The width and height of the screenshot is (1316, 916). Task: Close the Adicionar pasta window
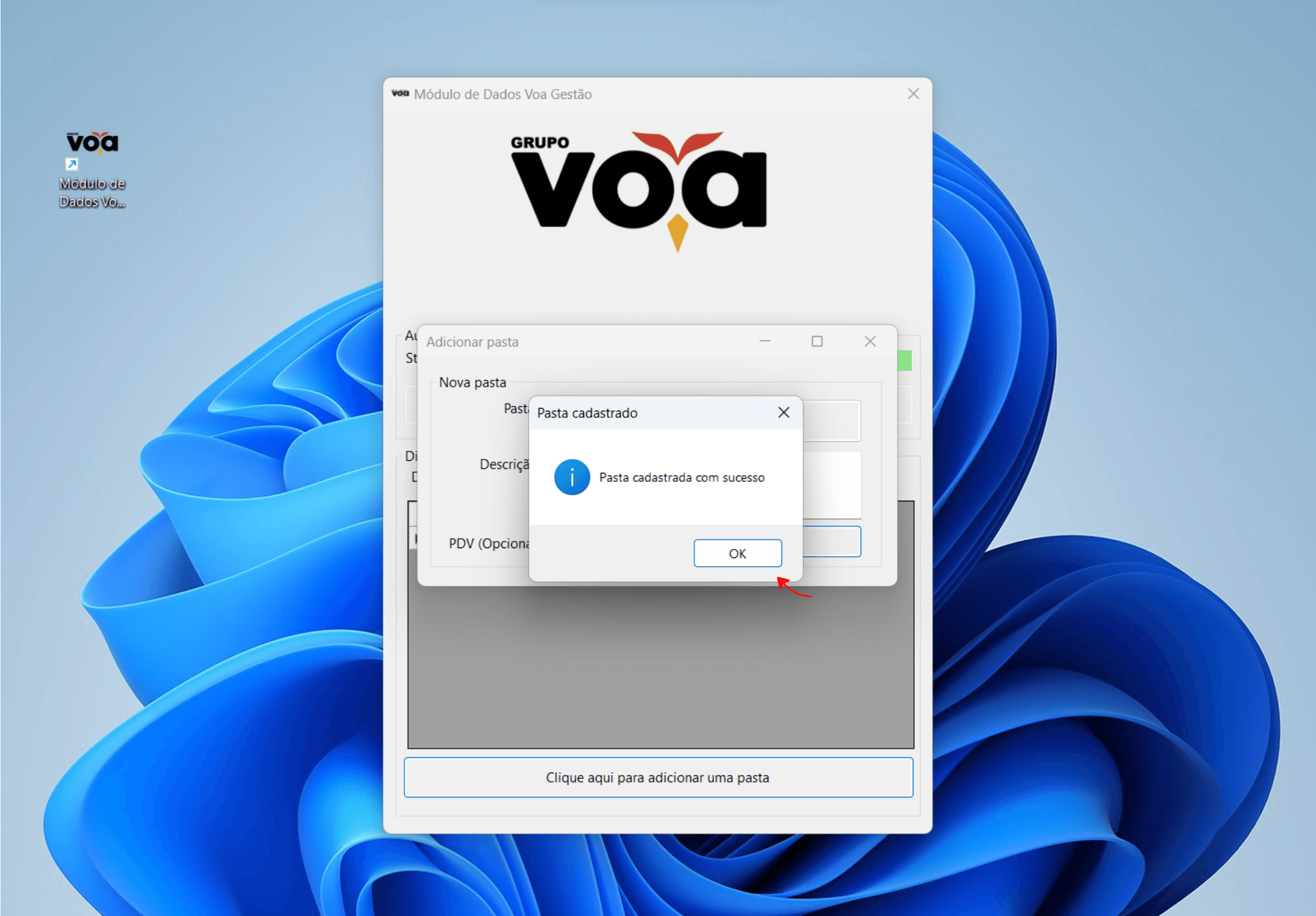point(870,342)
